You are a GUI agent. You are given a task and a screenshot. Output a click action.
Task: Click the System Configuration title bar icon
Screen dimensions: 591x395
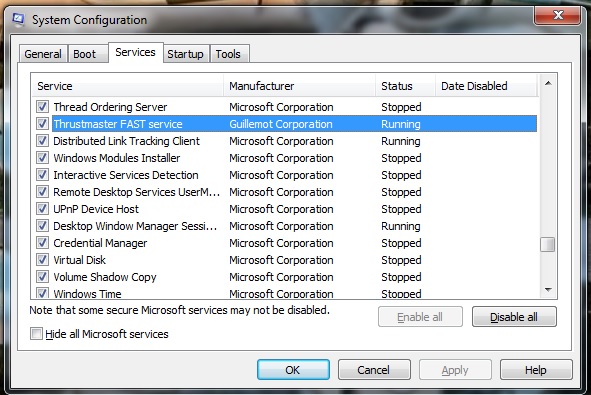[18, 19]
